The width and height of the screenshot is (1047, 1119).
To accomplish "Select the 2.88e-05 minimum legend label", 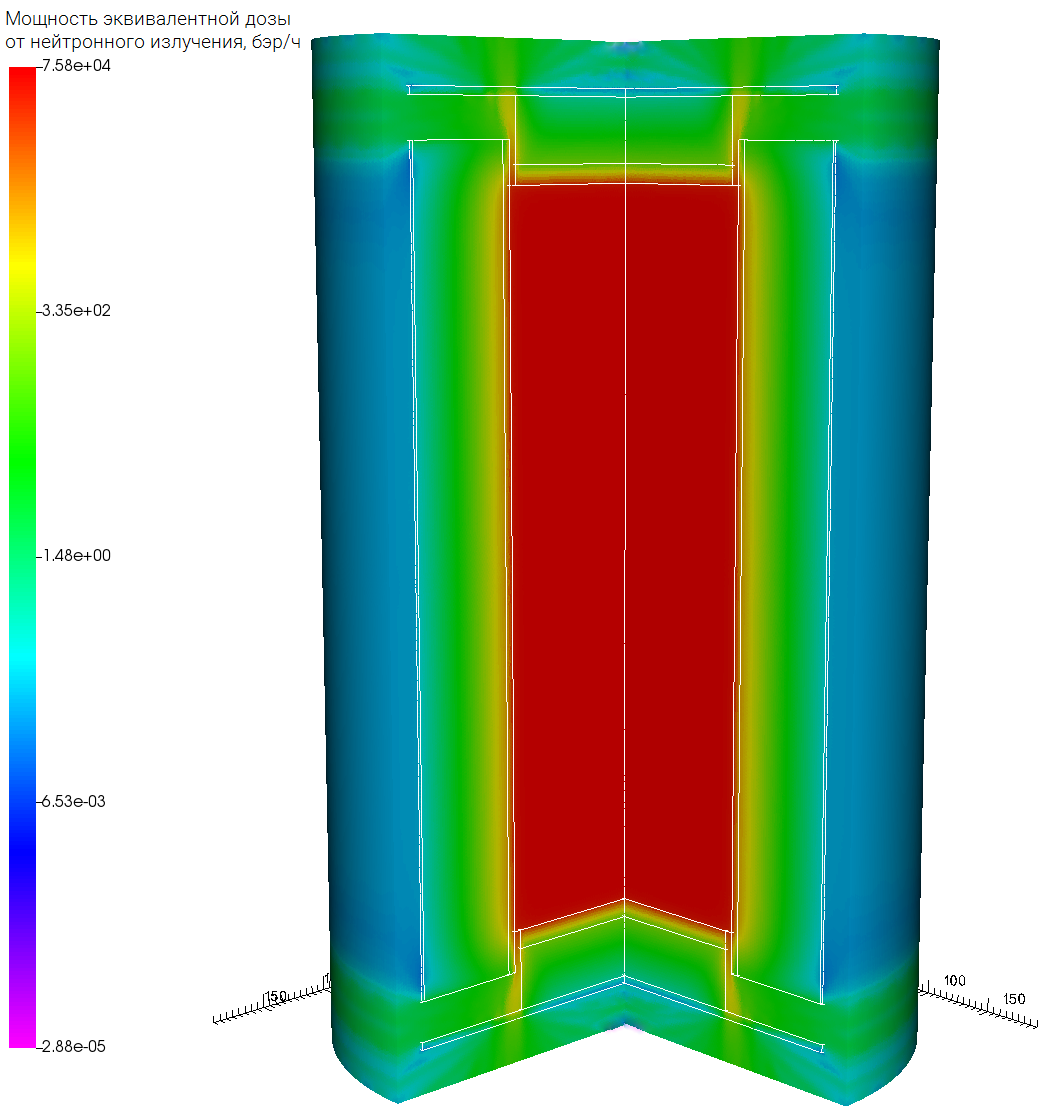I will click(x=74, y=1046).
